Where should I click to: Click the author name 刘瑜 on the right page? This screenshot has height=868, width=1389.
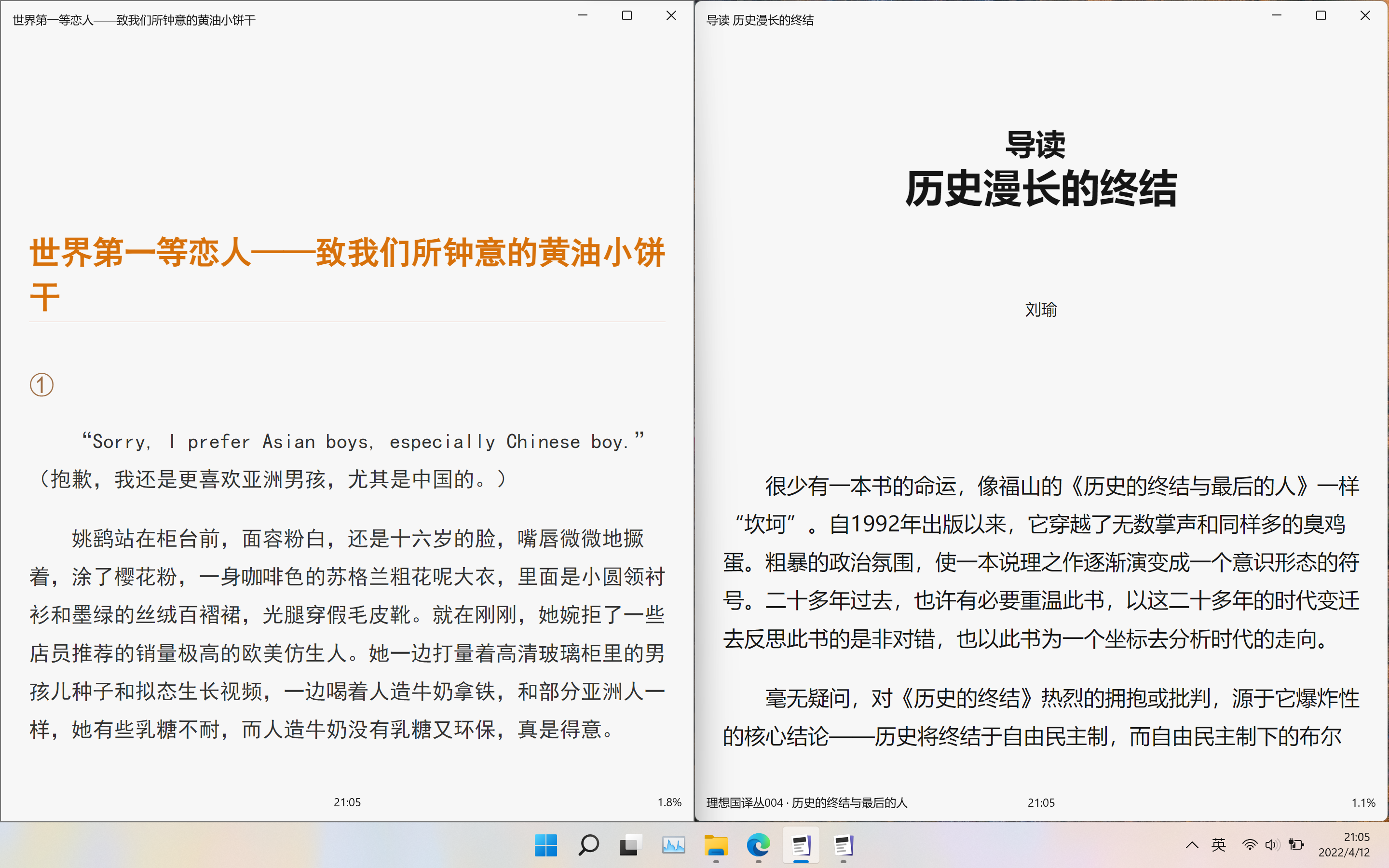(x=1041, y=310)
